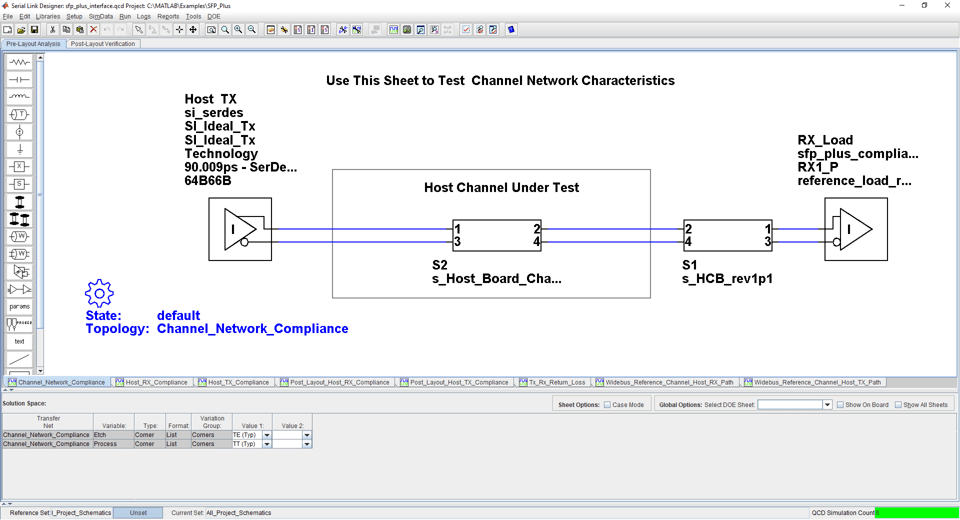This screenshot has height=520, width=960.
Task: Open the Value 2 dropdown for Process
Action: (306, 444)
